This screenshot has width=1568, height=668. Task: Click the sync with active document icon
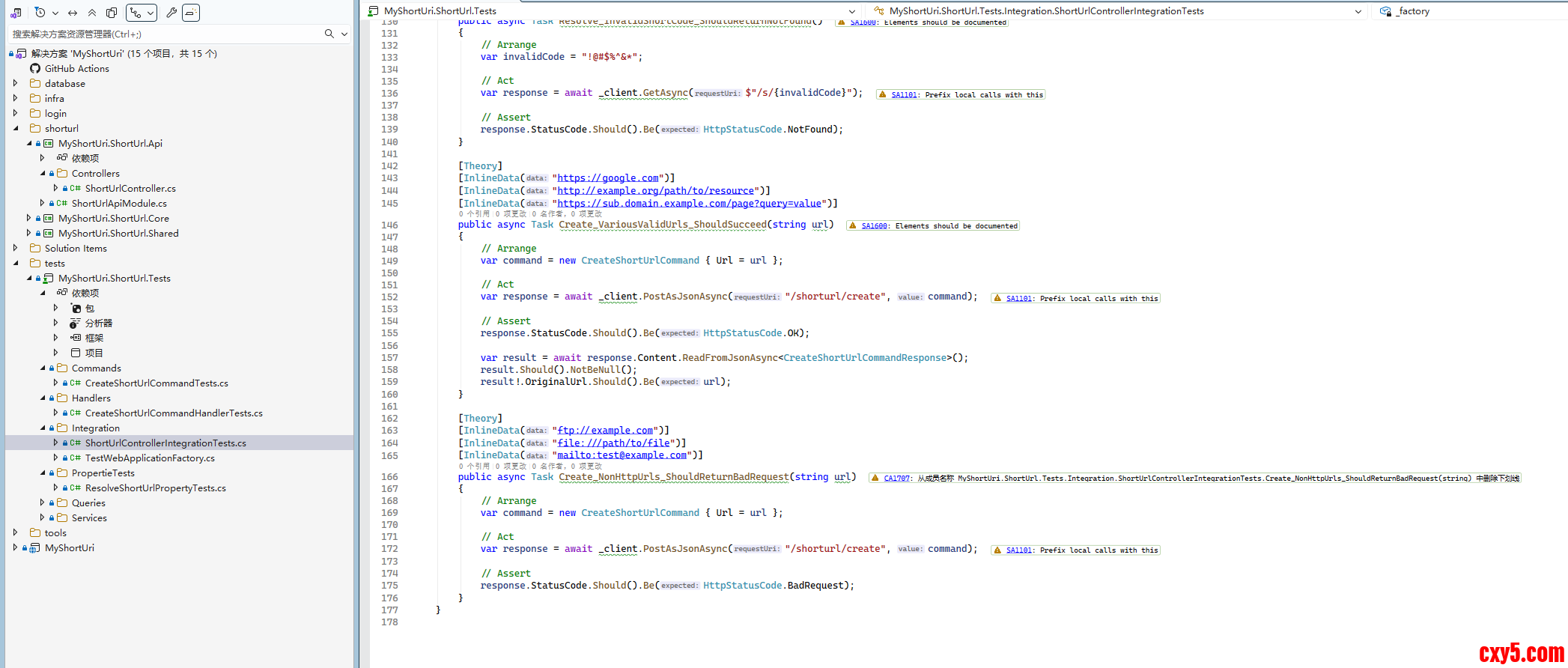point(73,13)
